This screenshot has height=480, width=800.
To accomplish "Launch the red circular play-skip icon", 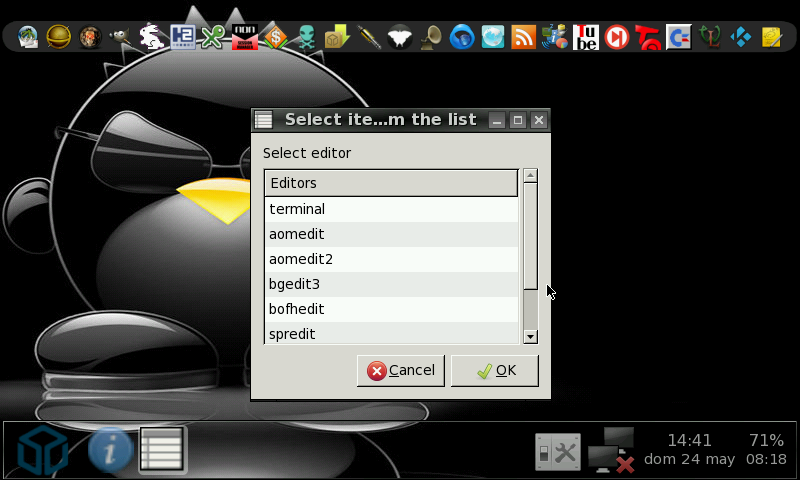I will [616, 37].
